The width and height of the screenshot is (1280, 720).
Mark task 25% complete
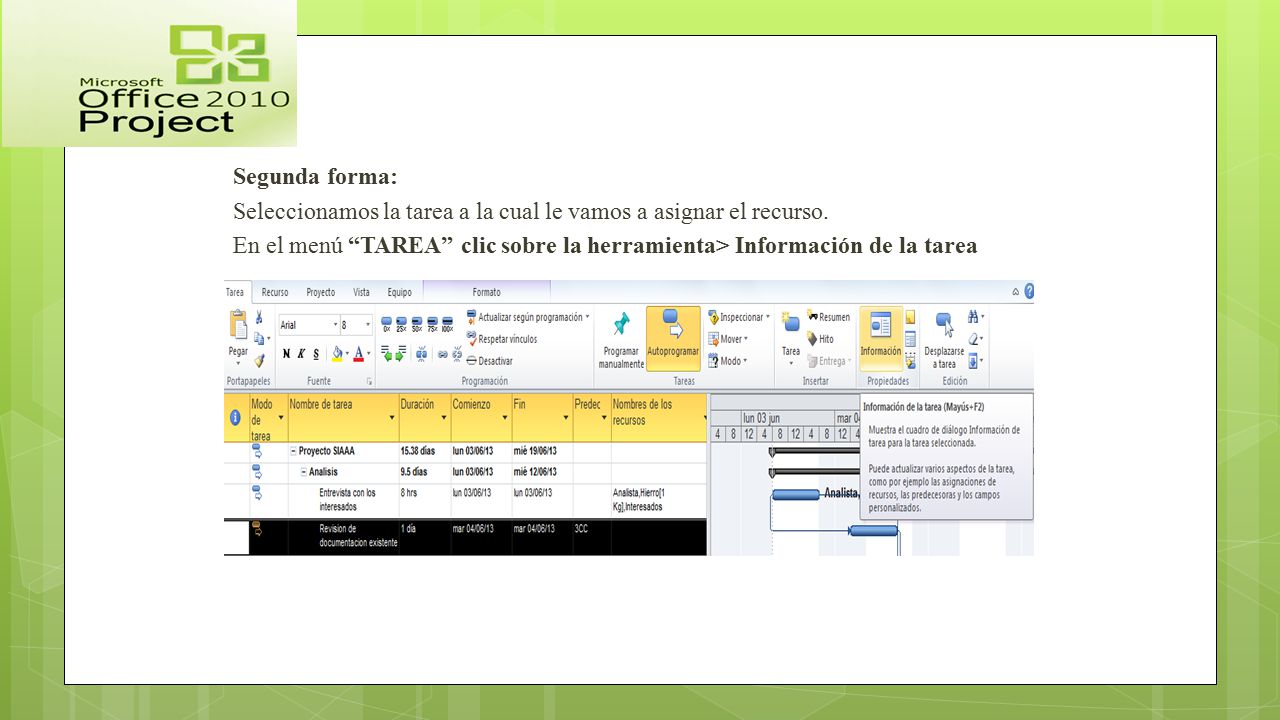tap(401, 323)
